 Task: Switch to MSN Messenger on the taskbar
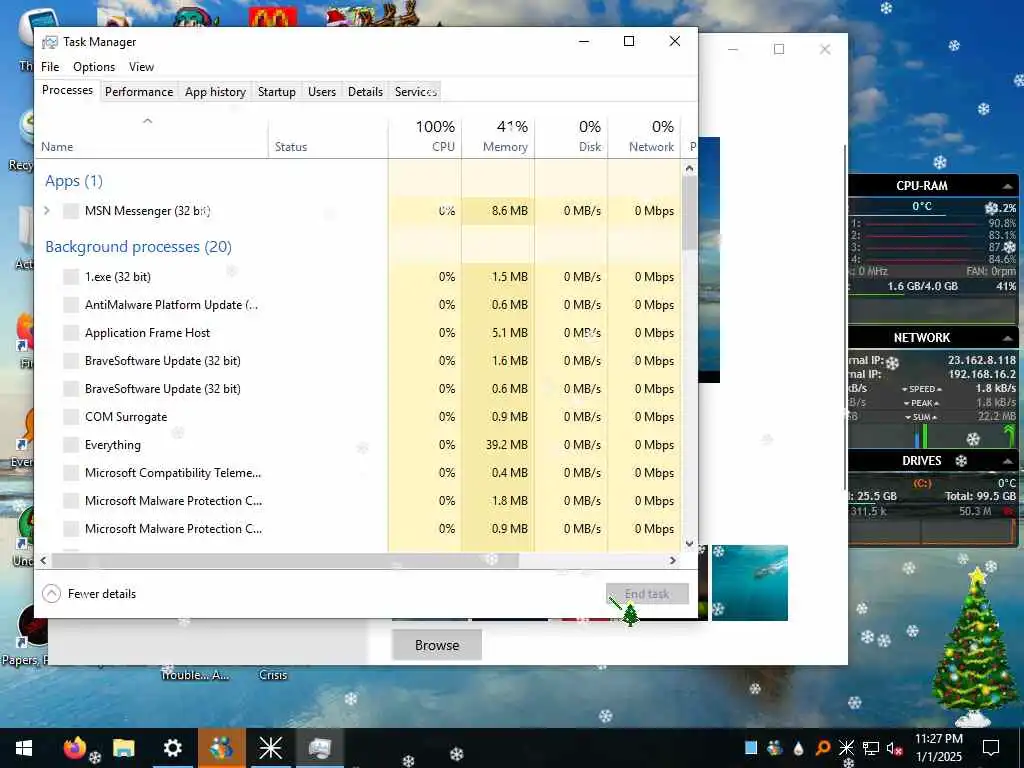pyautogui.click(x=221, y=748)
